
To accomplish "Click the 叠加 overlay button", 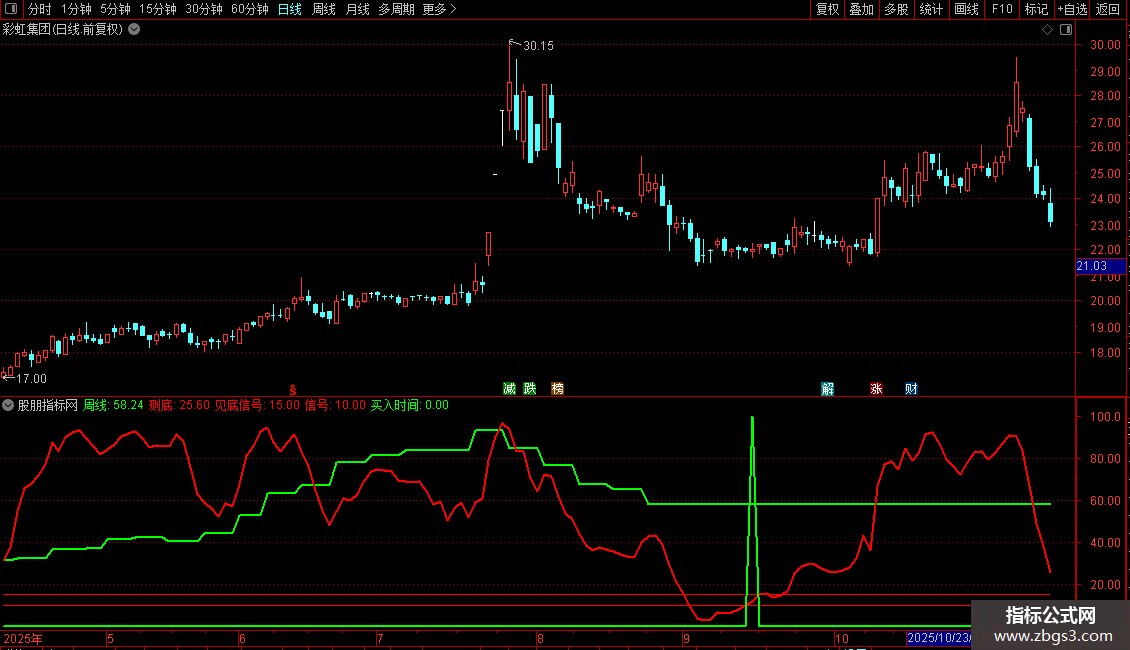I will [x=862, y=9].
